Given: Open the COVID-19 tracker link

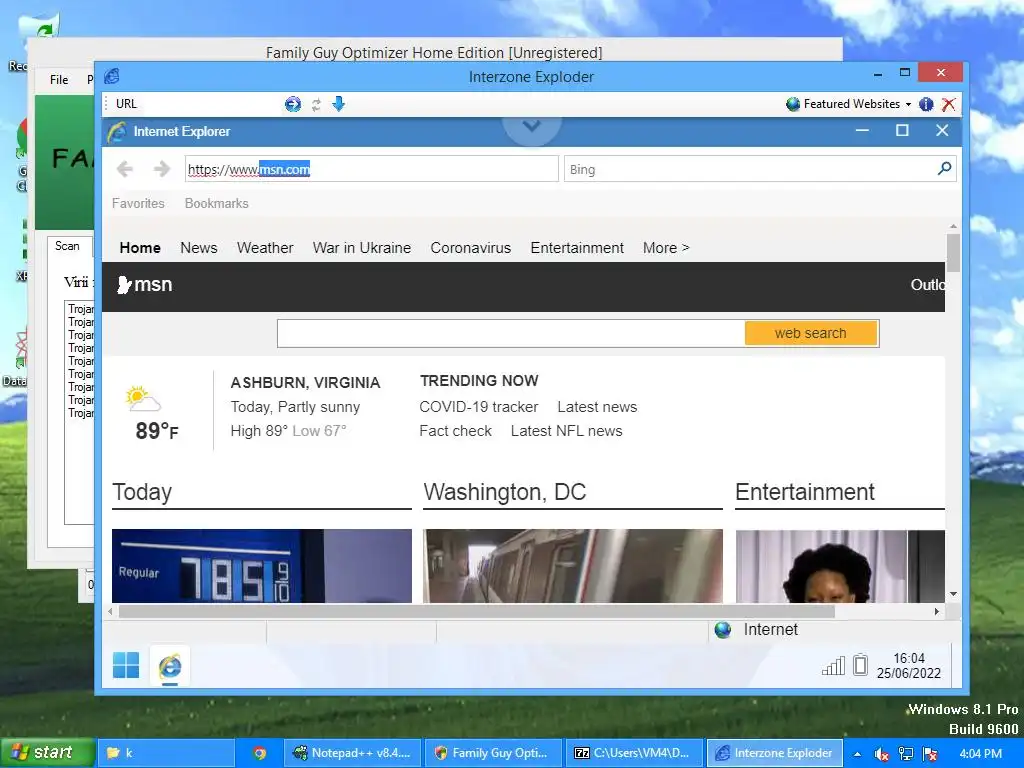Looking at the screenshot, I should click(x=479, y=407).
